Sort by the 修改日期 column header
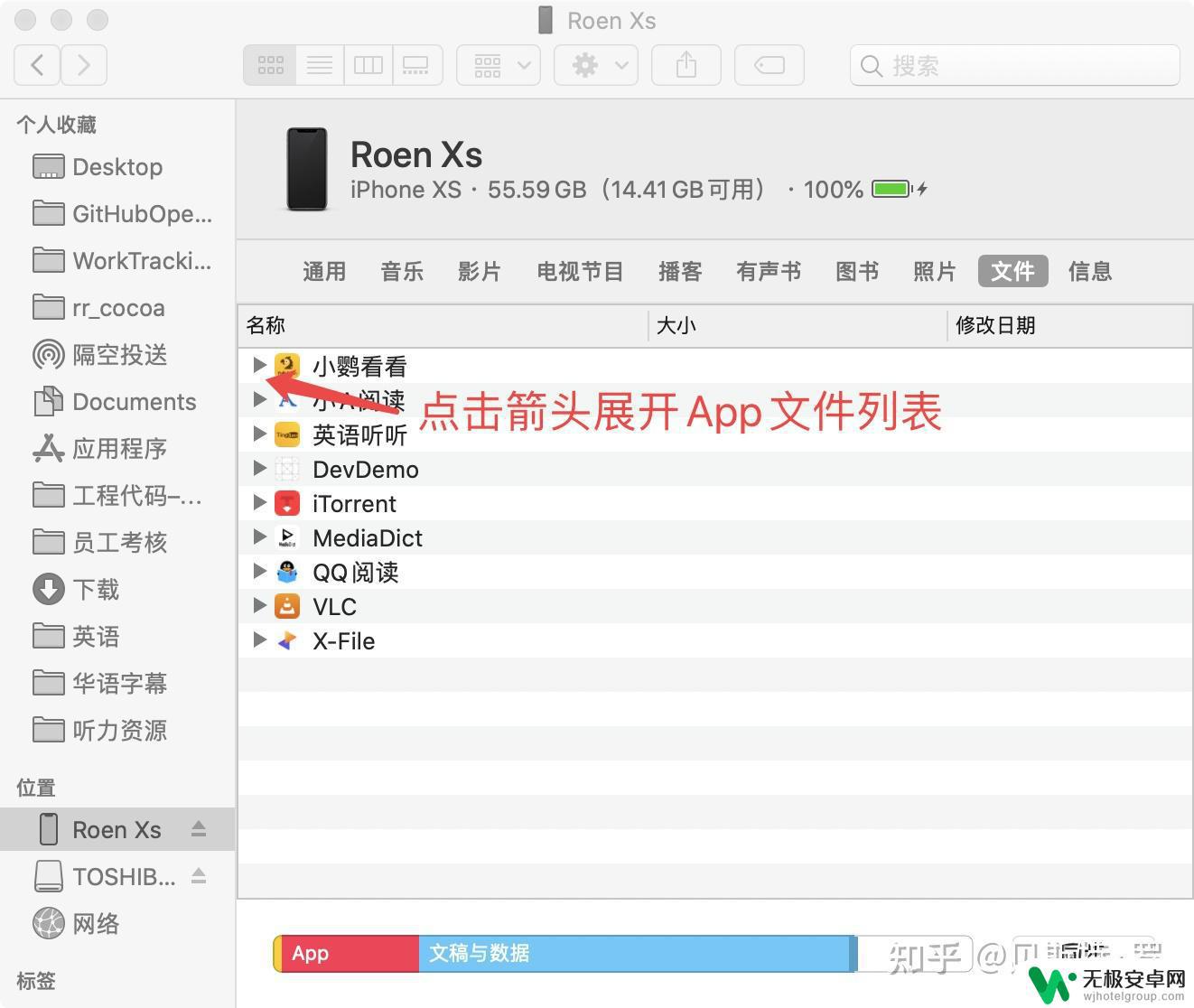The image size is (1194, 1008). 1069,326
